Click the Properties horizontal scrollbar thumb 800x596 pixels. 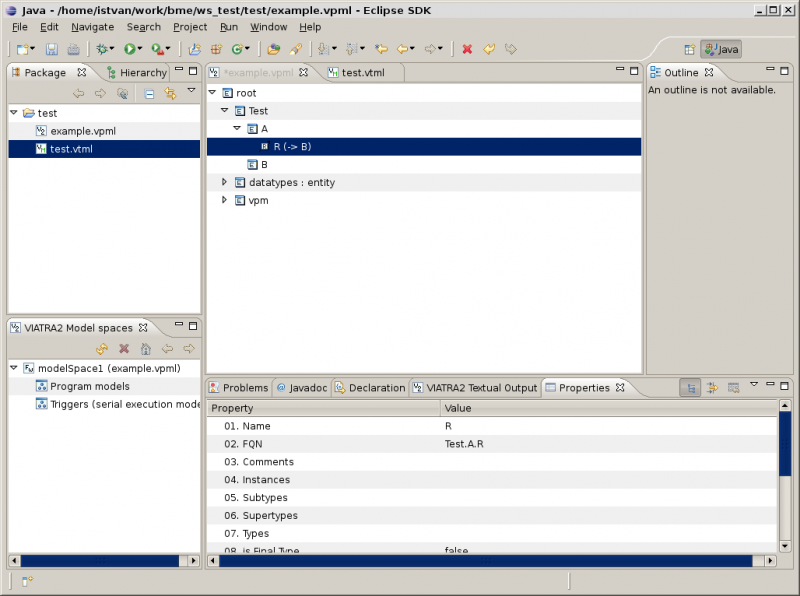[486, 561]
